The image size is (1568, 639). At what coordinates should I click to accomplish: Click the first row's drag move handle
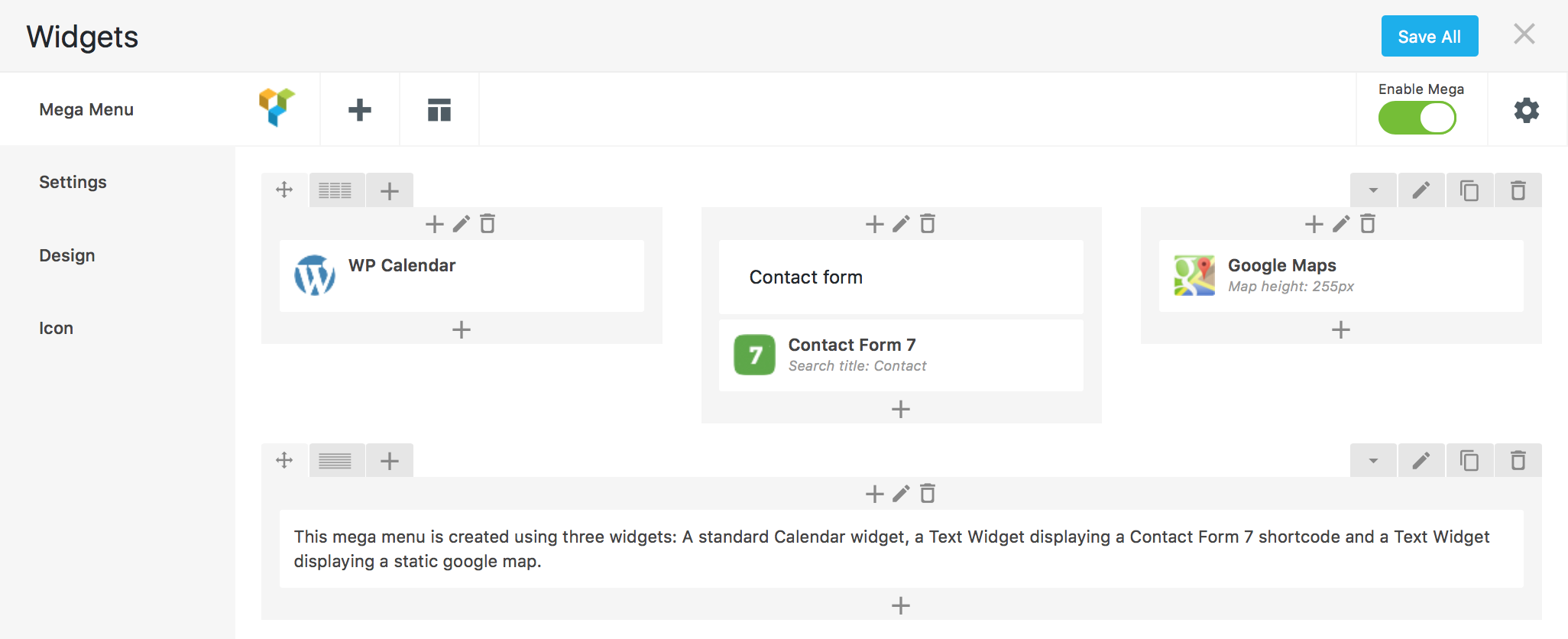click(x=284, y=190)
